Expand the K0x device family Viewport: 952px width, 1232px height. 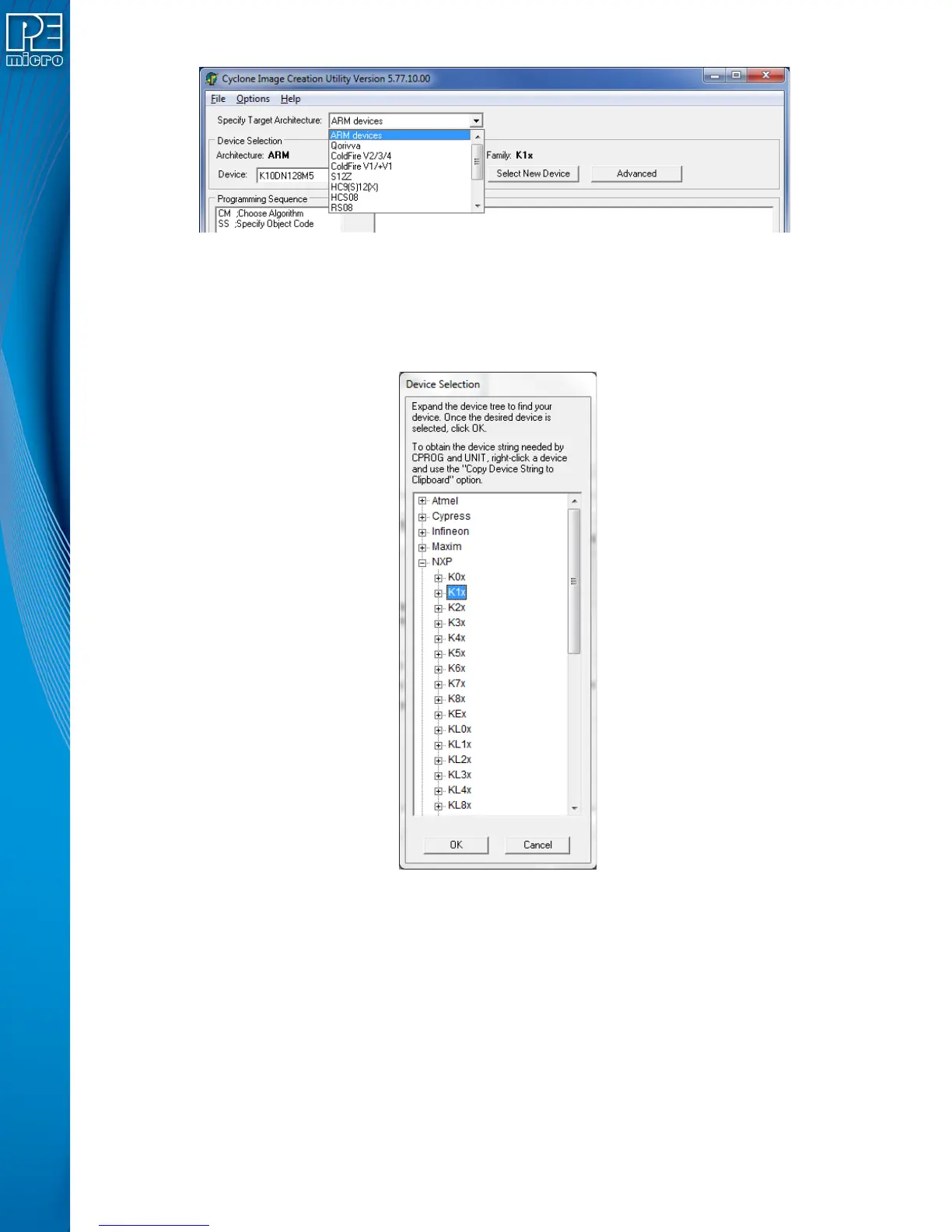click(x=439, y=578)
